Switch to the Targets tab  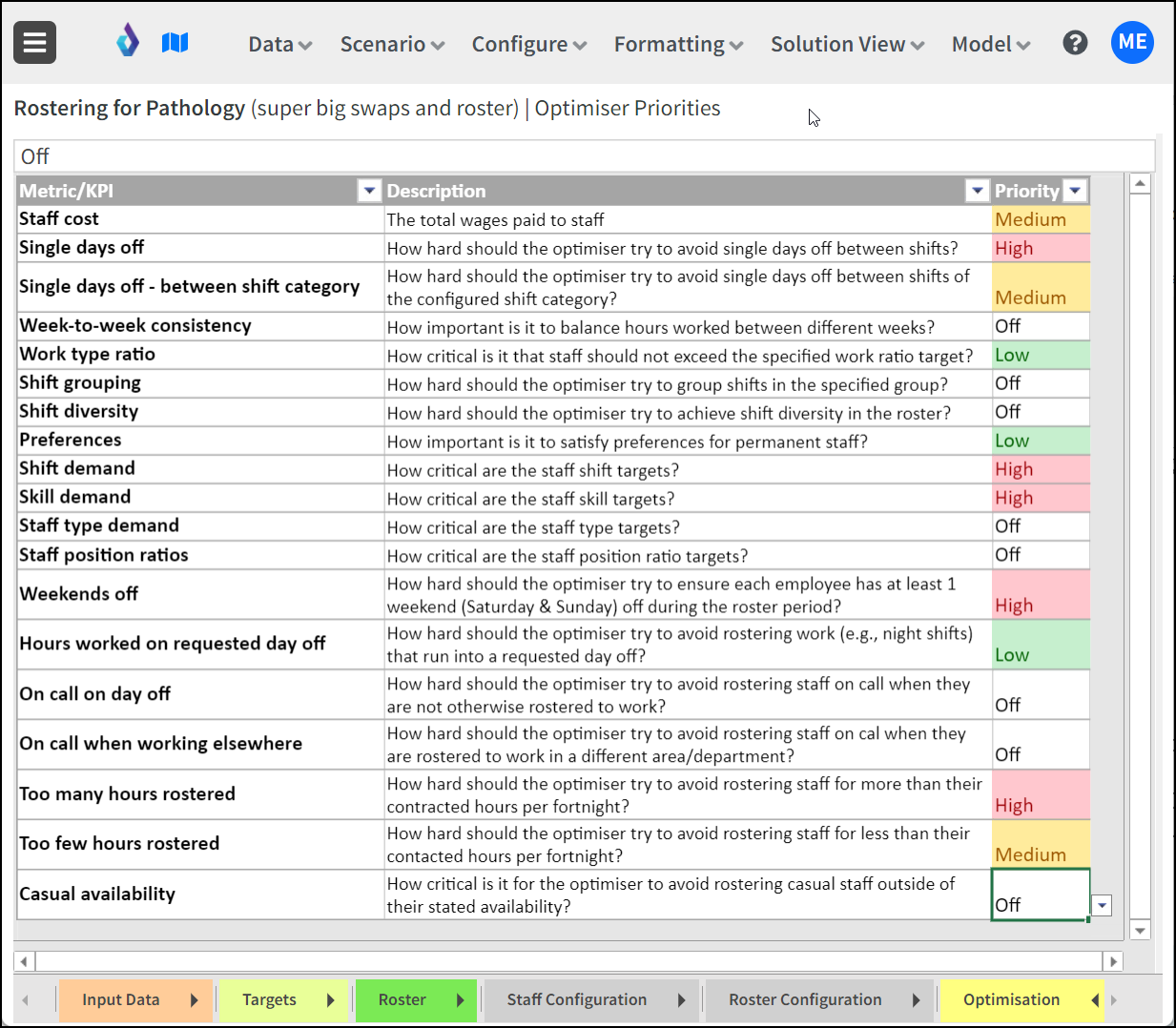(269, 1000)
